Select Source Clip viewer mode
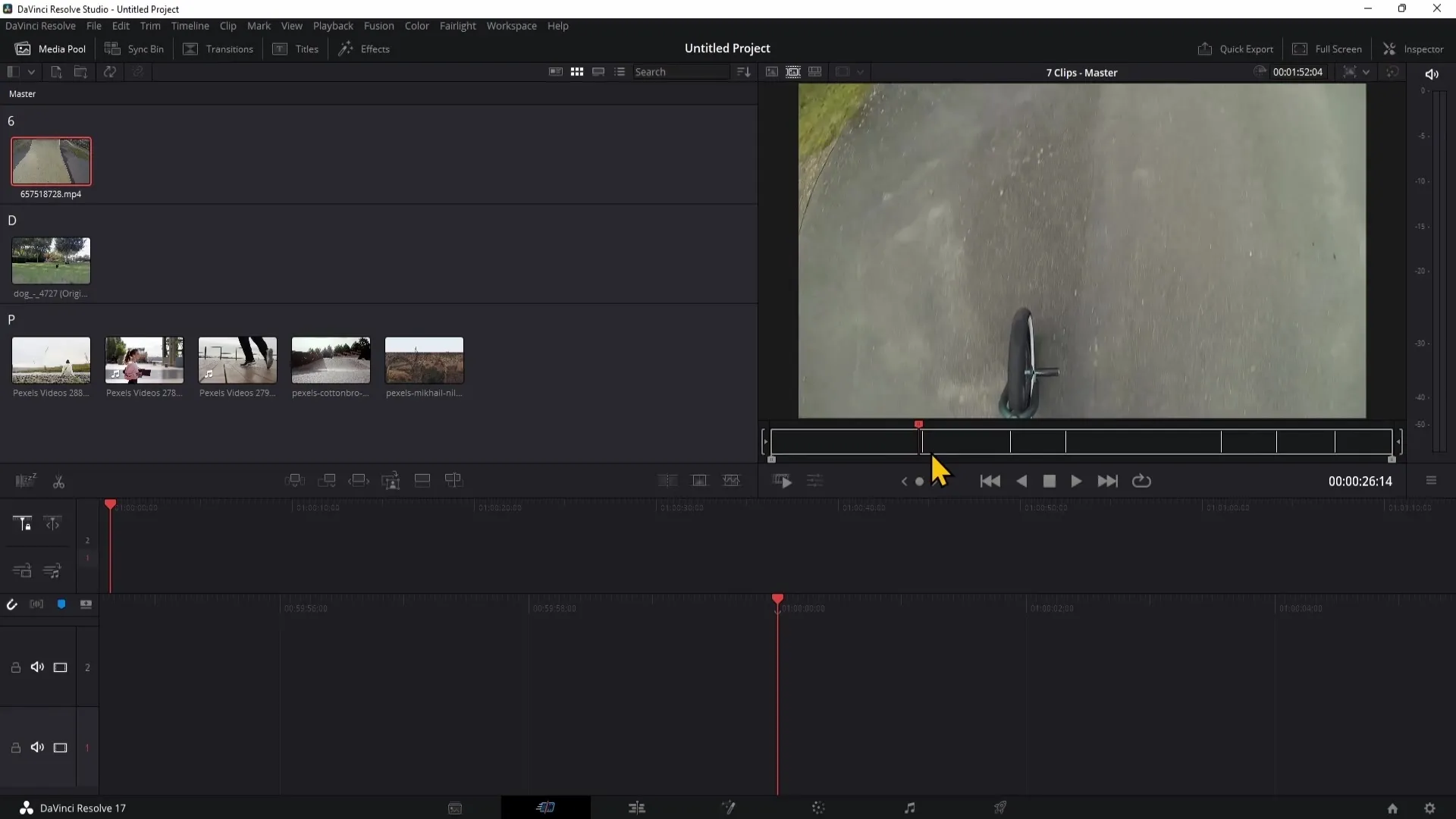 [x=771, y=72]
